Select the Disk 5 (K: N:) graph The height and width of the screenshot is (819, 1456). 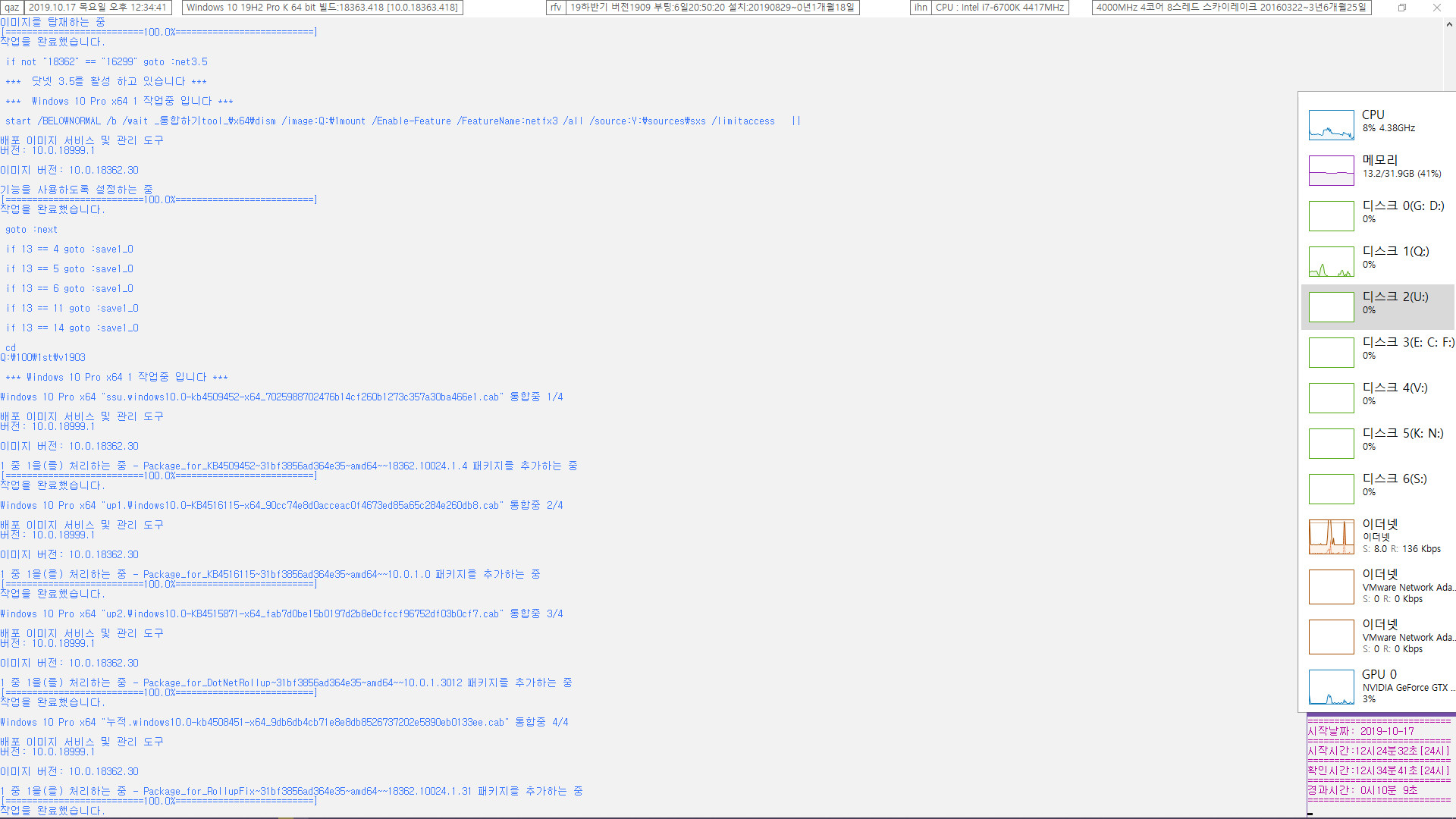(x=1331, y=444)
